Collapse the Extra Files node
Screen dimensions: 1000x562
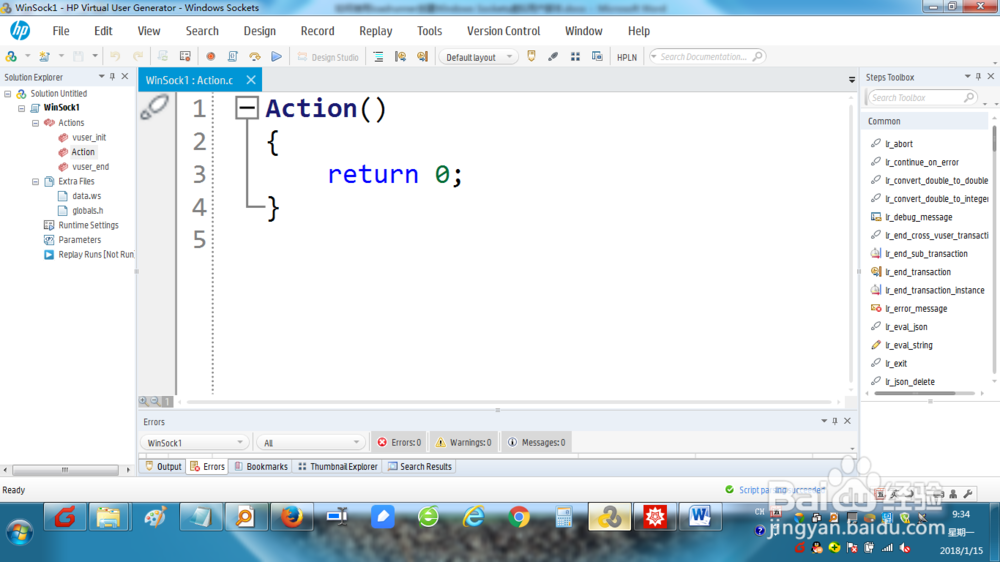click(x=36, y=181)
